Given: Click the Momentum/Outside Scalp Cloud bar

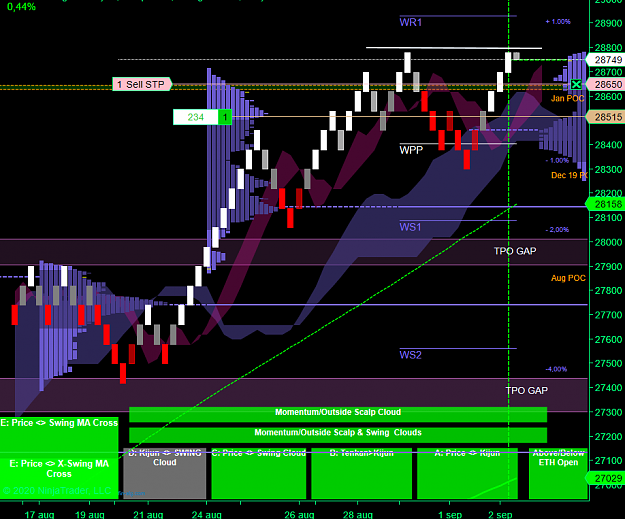Looking at the screenshot, I should coord(338,414).
